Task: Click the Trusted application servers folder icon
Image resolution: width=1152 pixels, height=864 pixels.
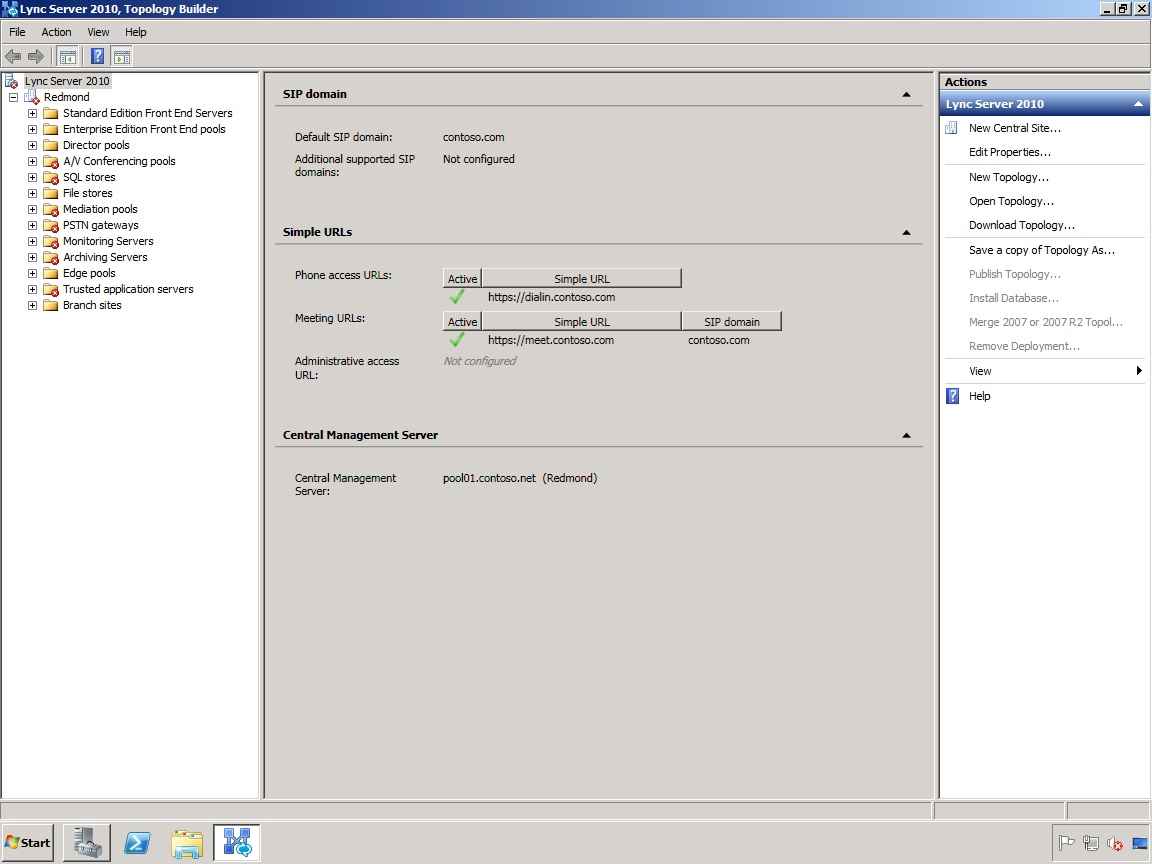Action: pyautogui.click(x=51, y=289)
